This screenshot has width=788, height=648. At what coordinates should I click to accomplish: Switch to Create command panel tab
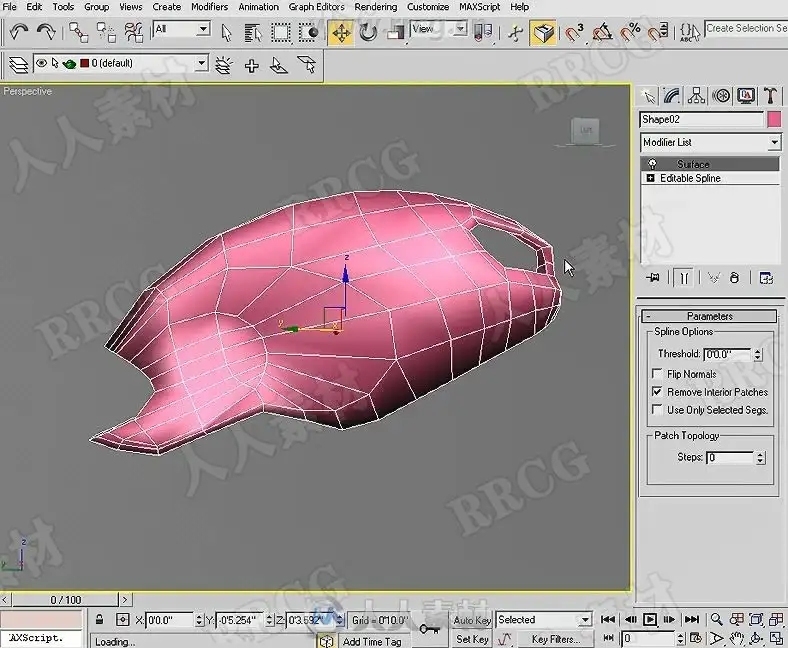(x=649, y=96)
